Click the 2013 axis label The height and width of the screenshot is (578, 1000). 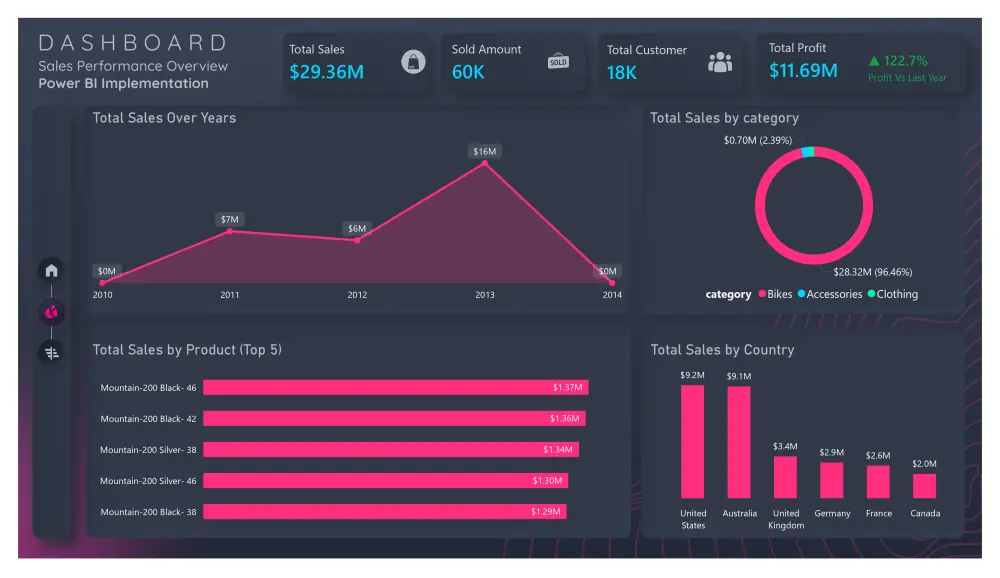coord(485,295)
